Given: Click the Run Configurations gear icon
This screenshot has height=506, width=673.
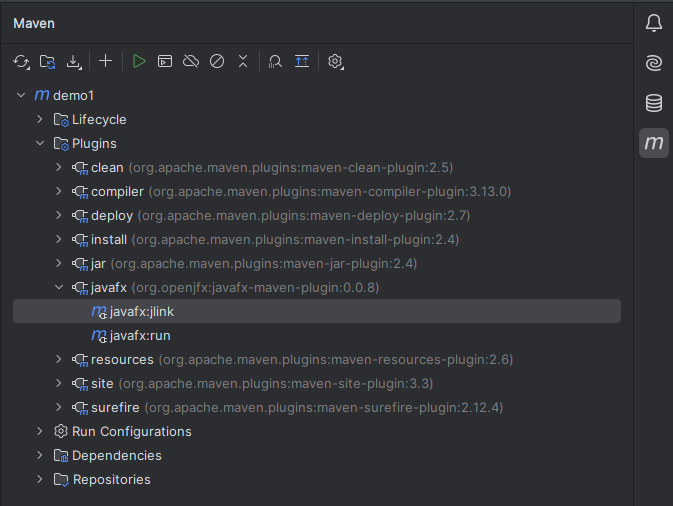Looking at the screenshot, I should [61, 431].
